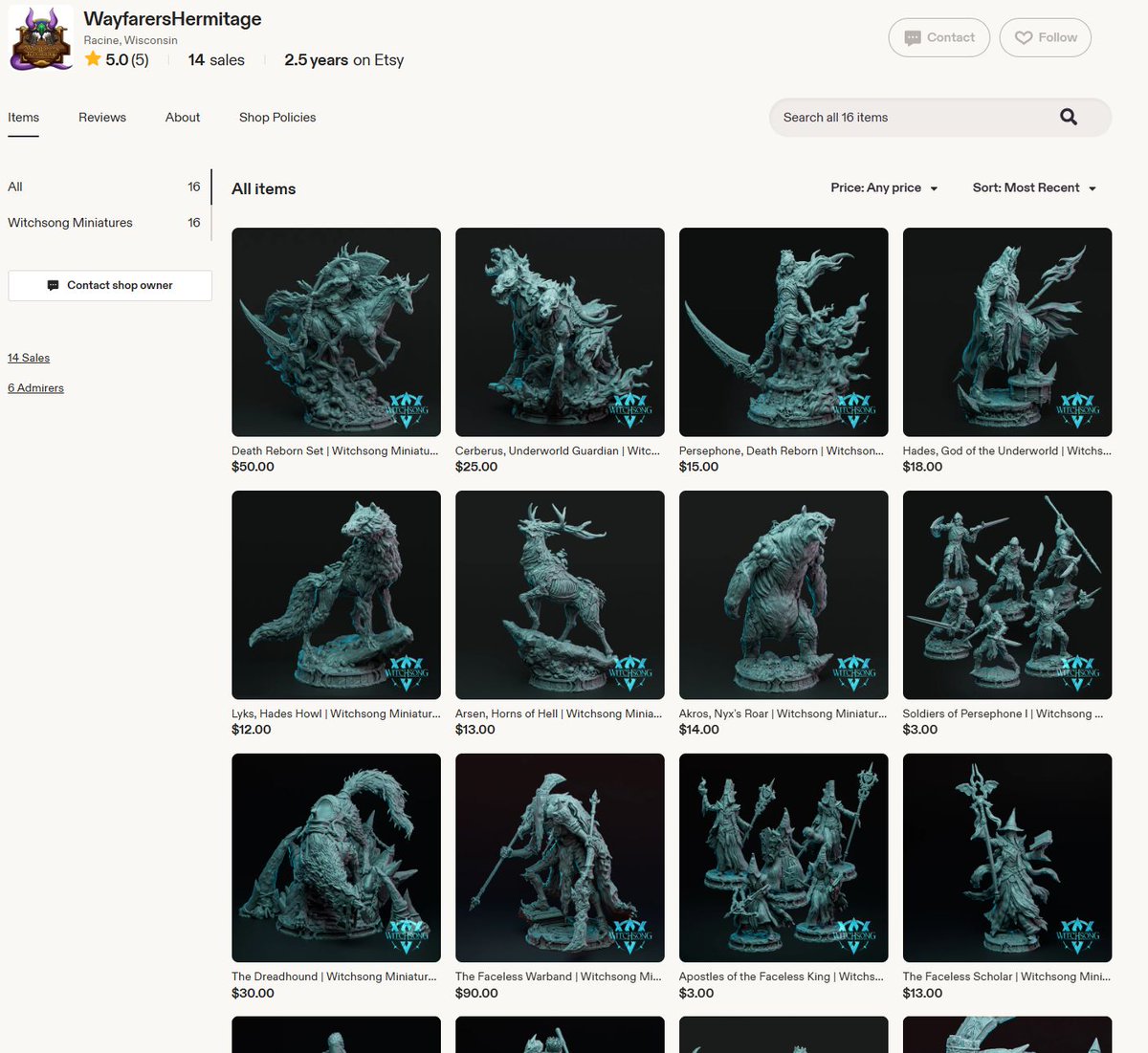Open Akros, Nyx's Roar thumbnail
1148x1053 pixels.
[x=784, y=595]
